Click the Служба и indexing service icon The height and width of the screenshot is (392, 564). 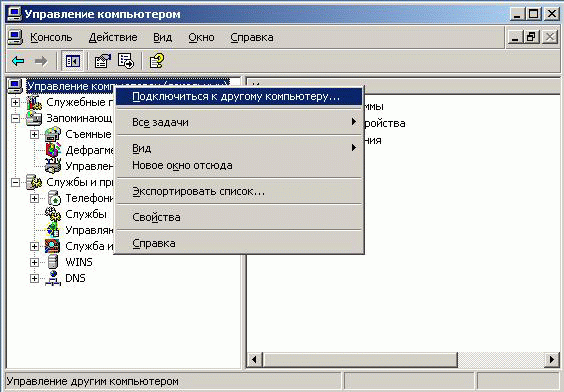[x=53, y=246]
